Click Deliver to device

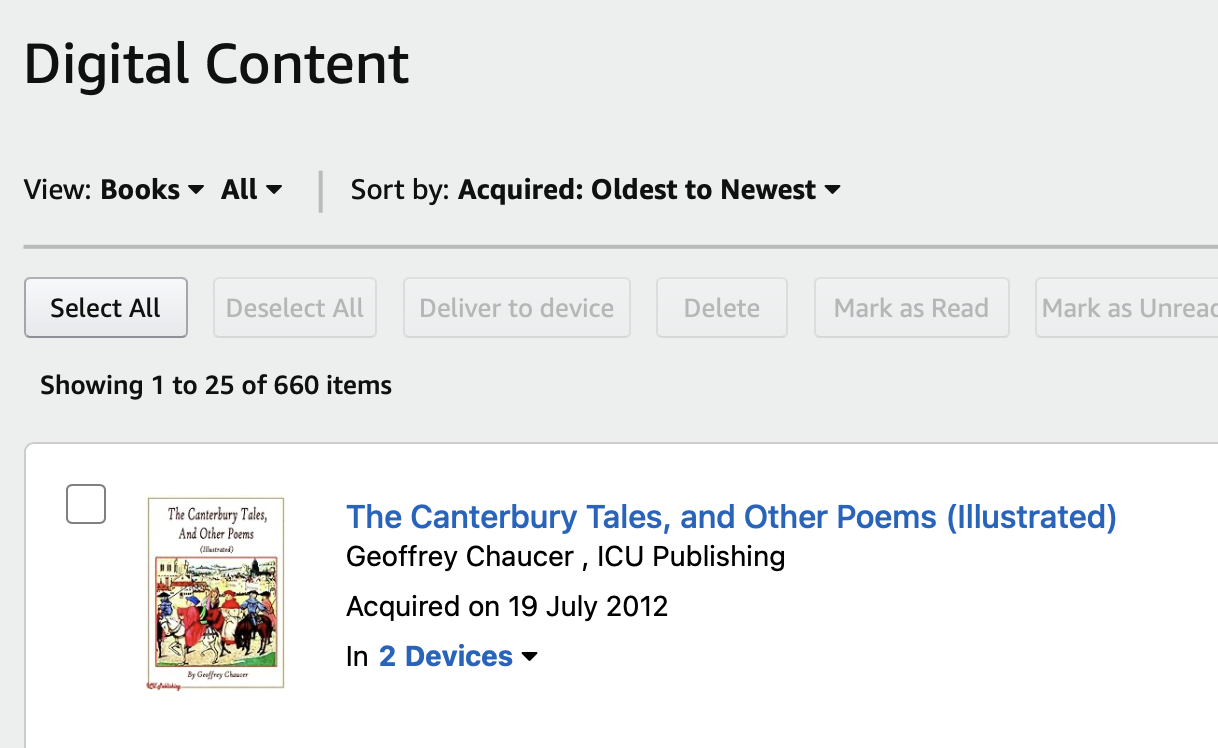pos(516,307)
